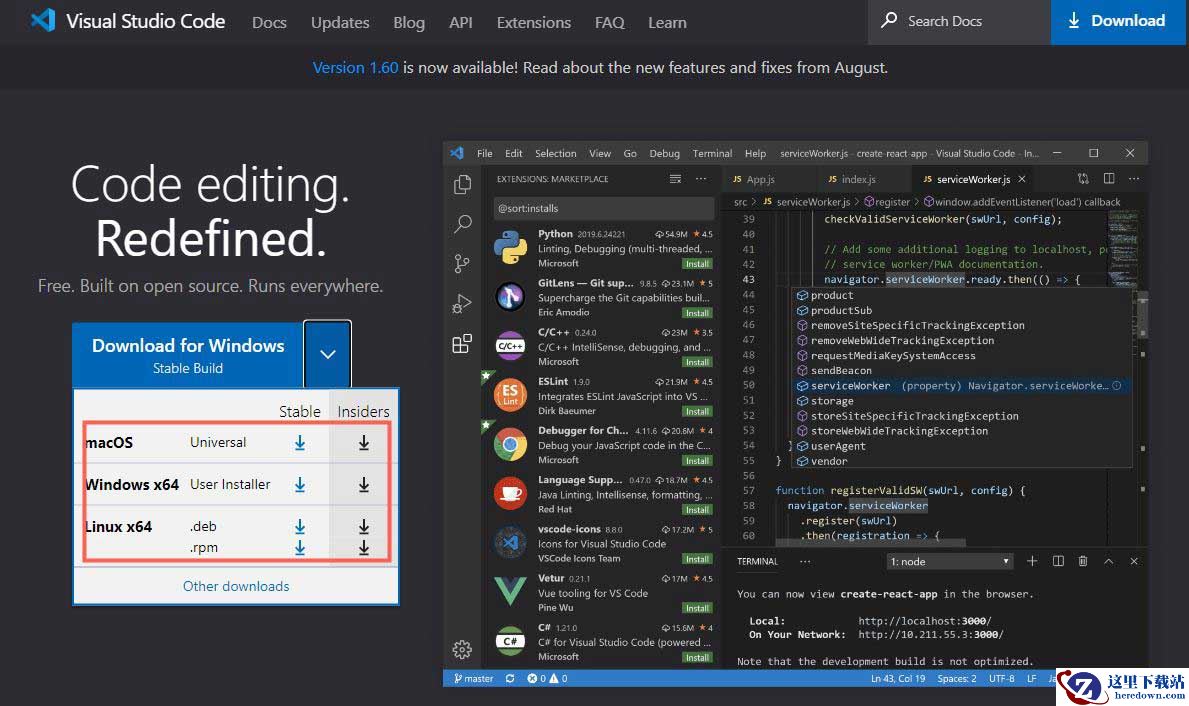Go to the Blog page
Image resolution: width=1189 pixels, height=706 pixels.
[409, 23]
